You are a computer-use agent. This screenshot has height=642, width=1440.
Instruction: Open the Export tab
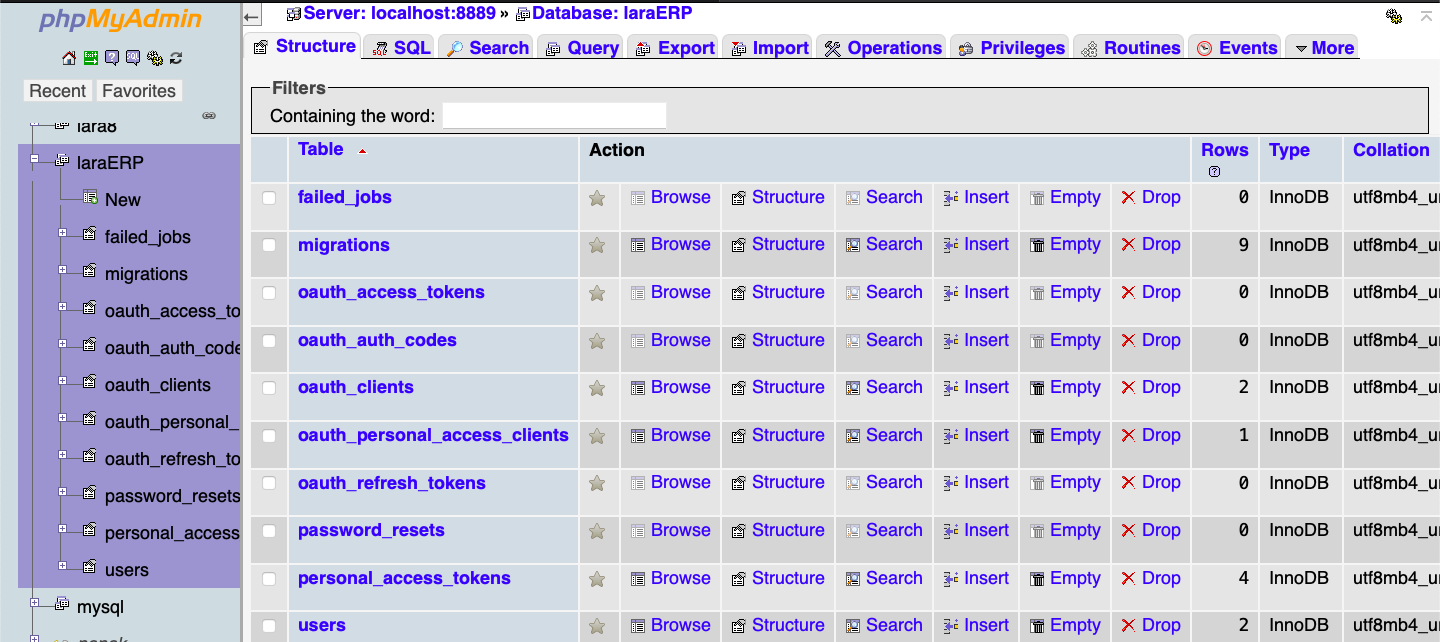click(674, 48)
